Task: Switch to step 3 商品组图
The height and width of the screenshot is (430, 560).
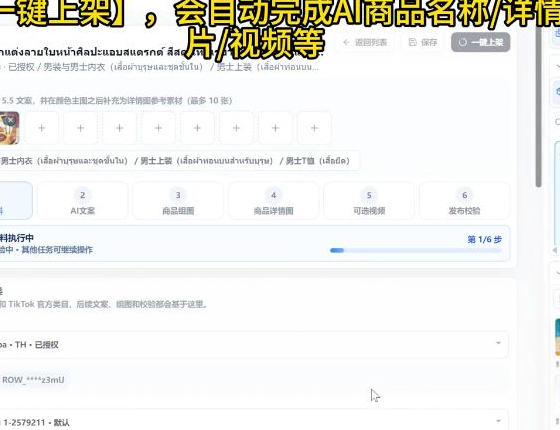Action: [178, 201]
